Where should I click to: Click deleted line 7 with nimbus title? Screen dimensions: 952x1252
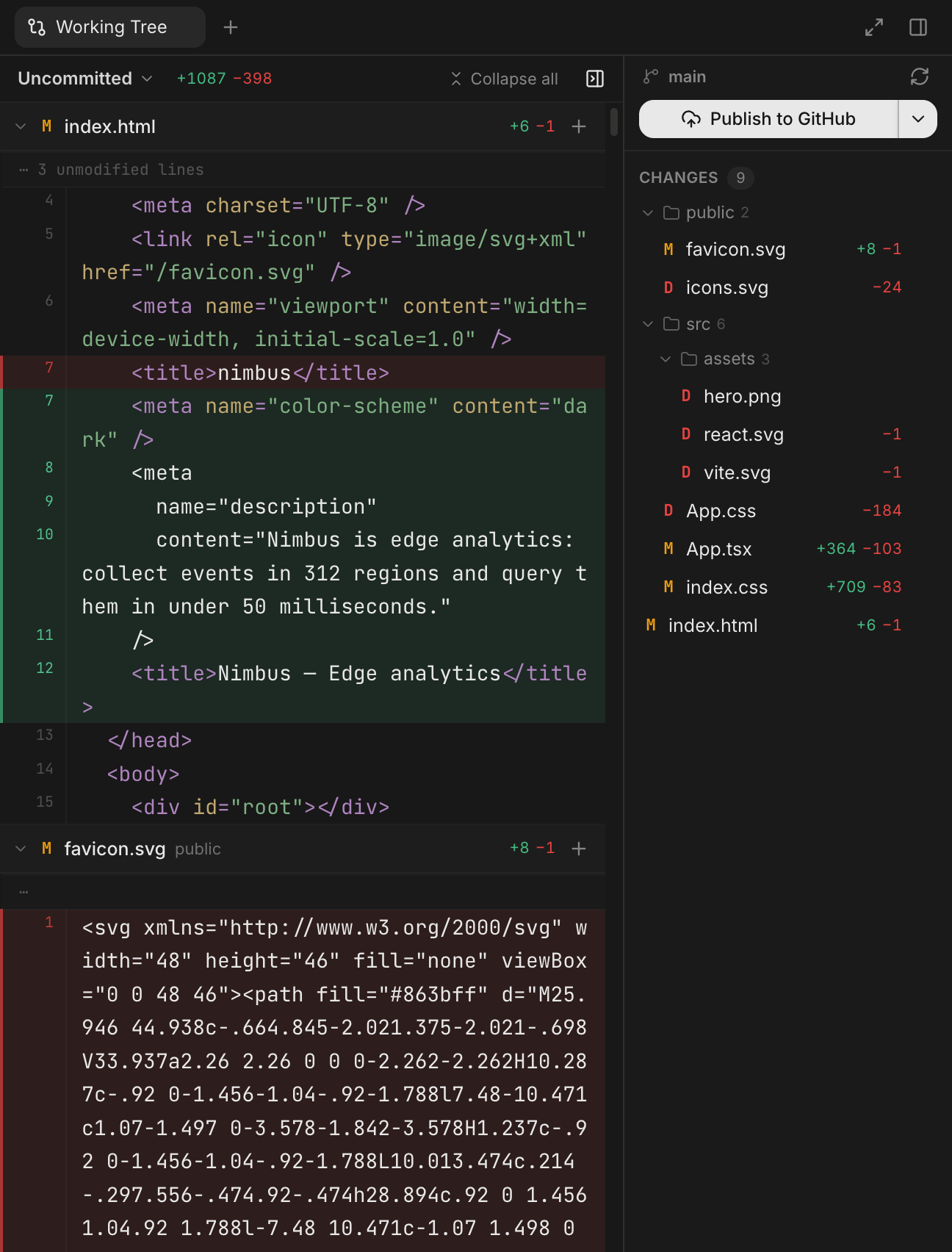(x=303, y=373)
